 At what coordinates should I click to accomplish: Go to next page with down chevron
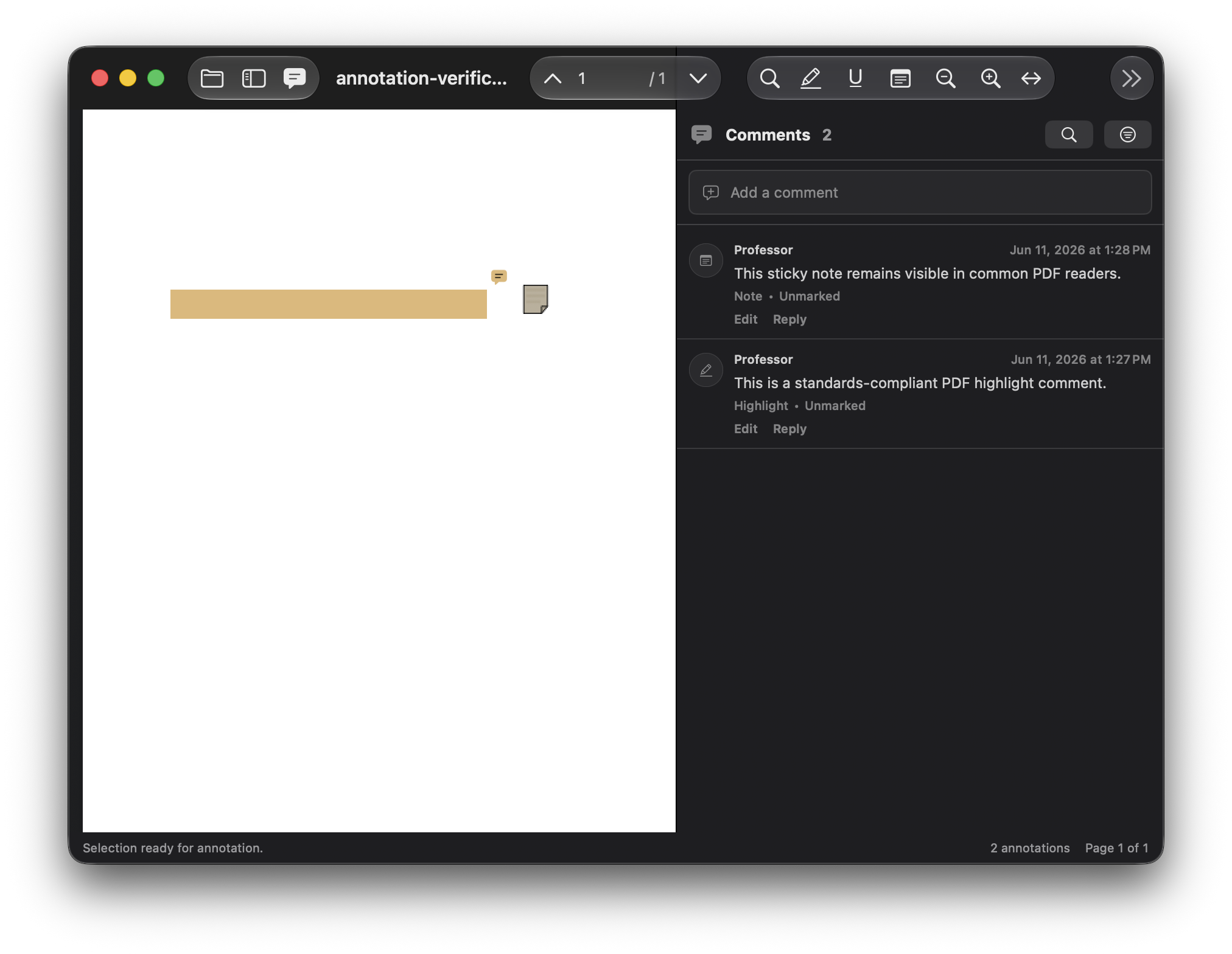[x=698, y=78]
